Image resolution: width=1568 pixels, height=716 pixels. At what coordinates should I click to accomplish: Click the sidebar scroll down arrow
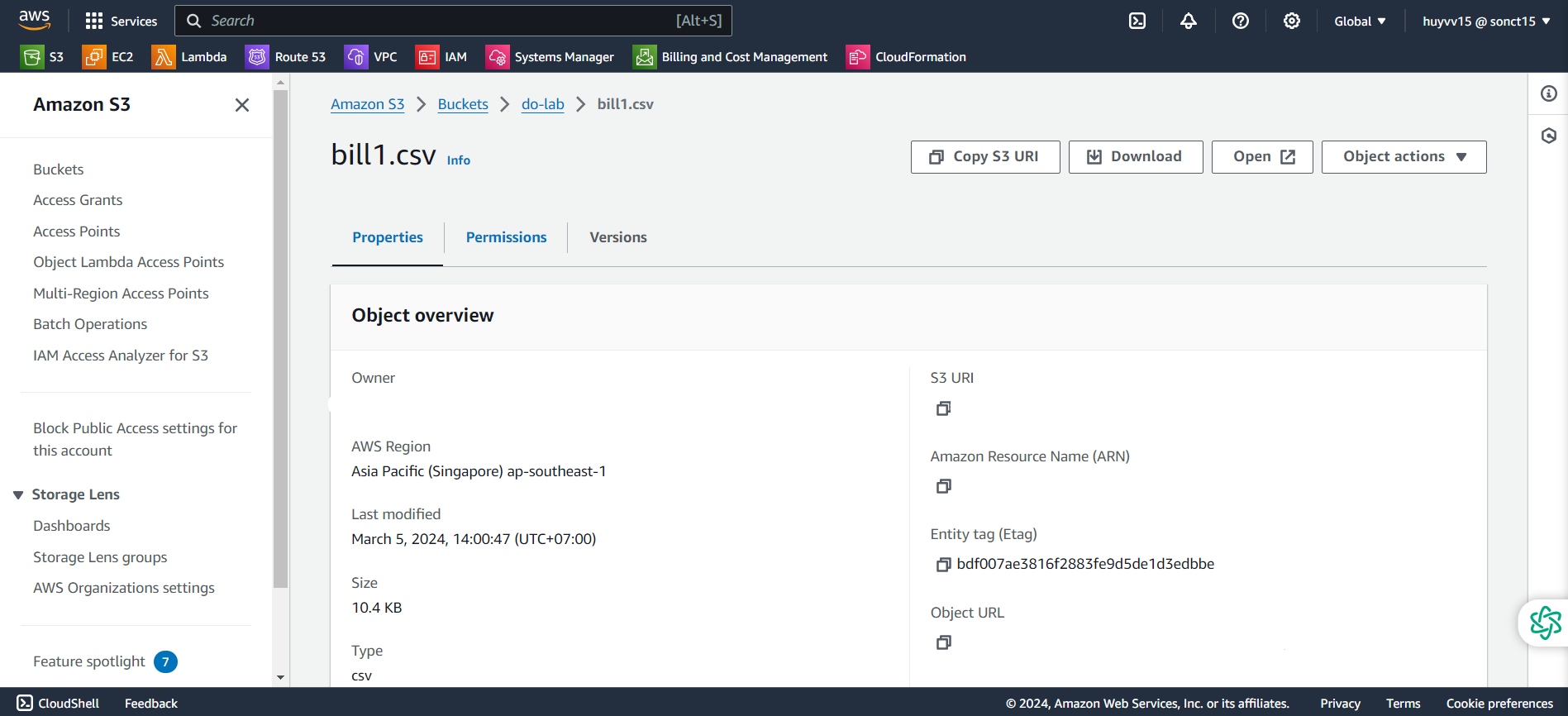click(x=281, y=678)
